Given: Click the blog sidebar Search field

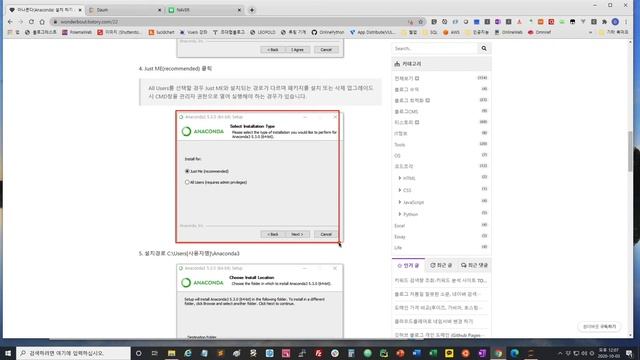Looking at the screenshot, I should tap(435, 49).
